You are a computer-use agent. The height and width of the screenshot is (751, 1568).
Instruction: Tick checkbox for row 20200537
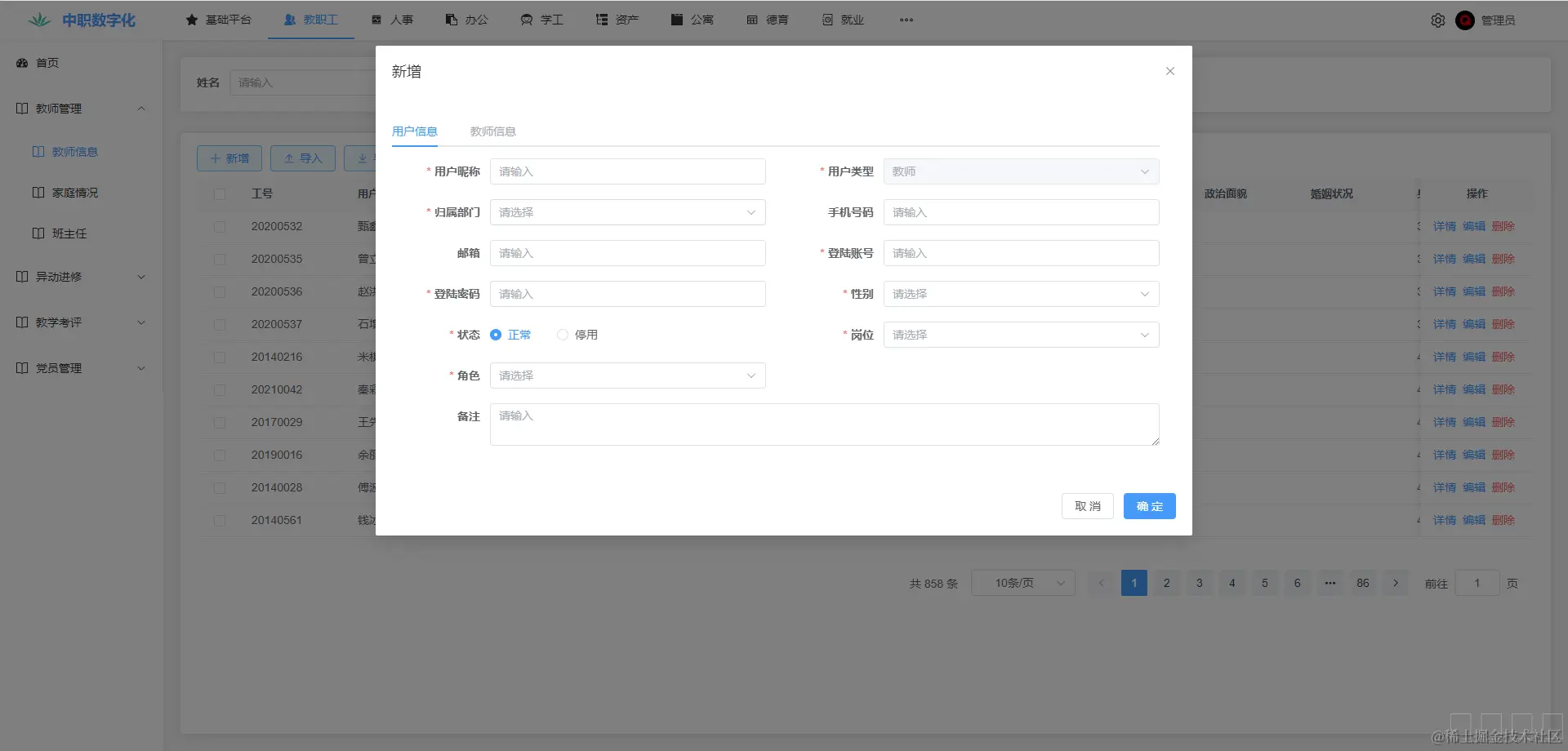pyautogui.click(x=220, y=325)
